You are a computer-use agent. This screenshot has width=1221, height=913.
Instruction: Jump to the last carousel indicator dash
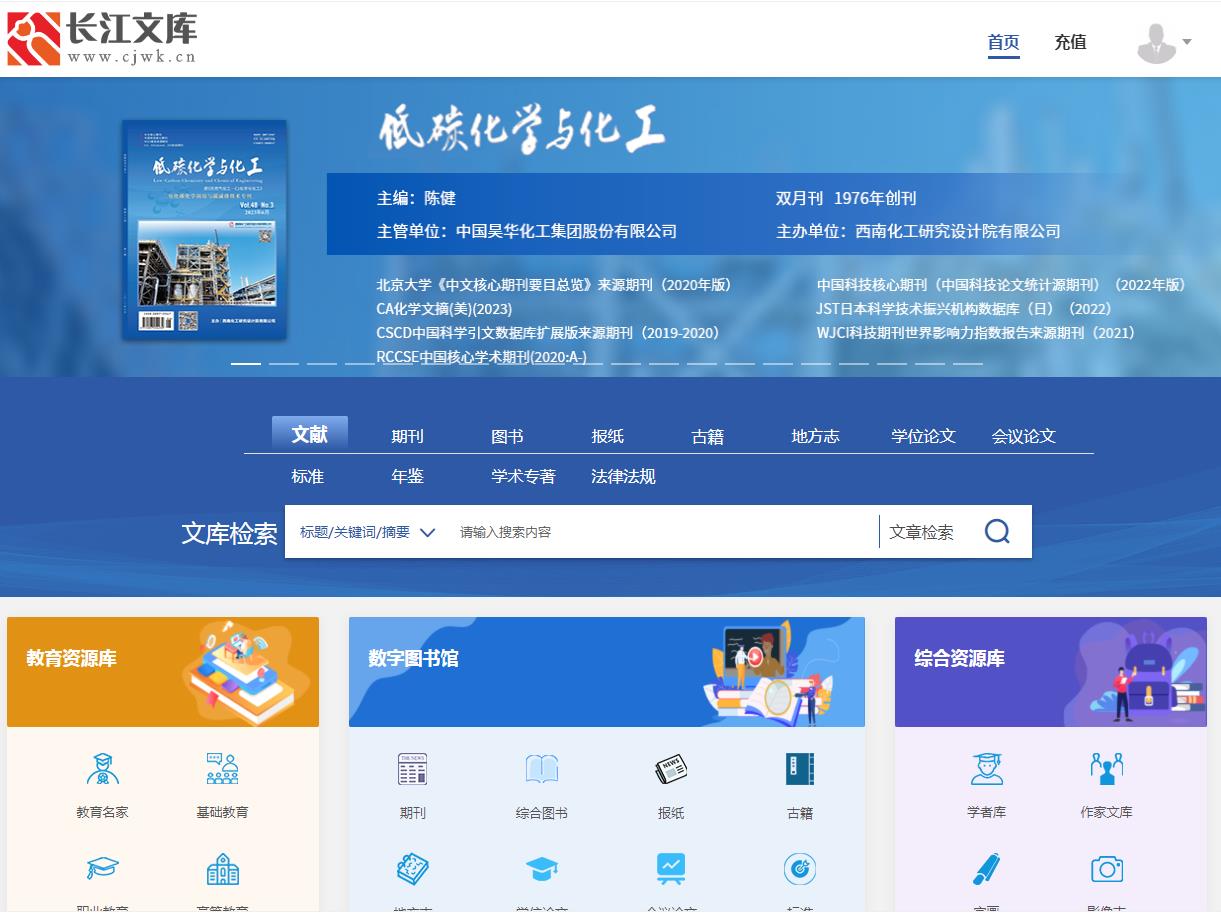click(968, 364)
